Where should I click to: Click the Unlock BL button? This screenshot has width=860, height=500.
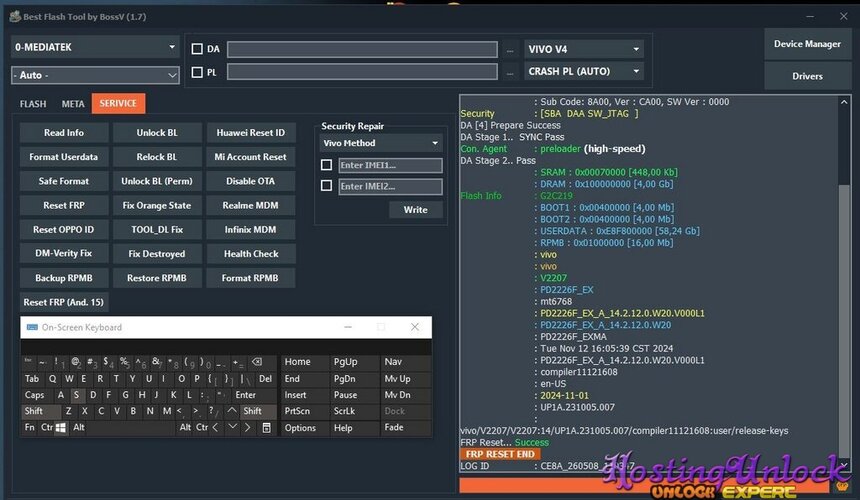pos(157,133)
